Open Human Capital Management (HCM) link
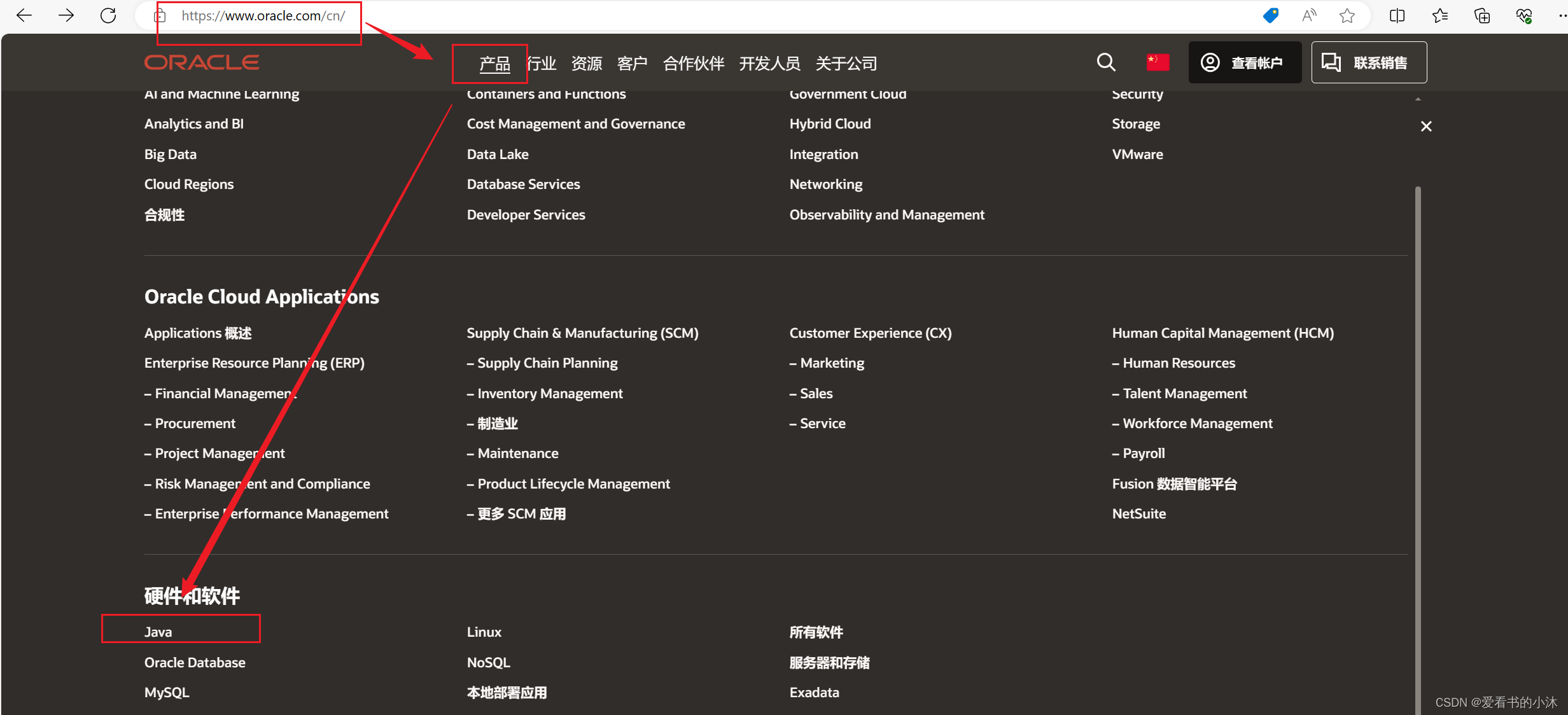The width and height of the screenshot is (1568, 715). tap(1223, 333)
